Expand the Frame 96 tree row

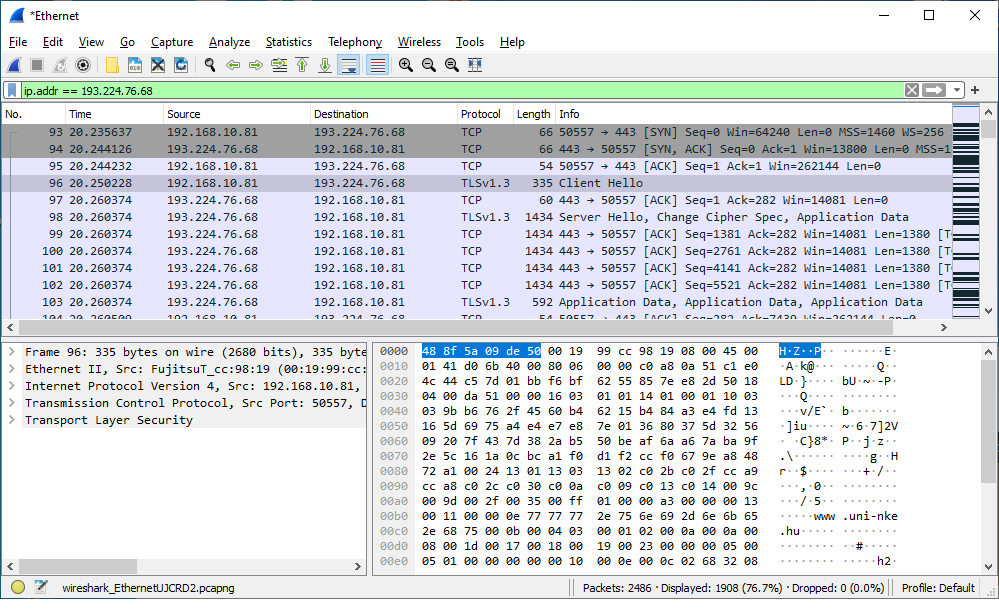[11, 352]
